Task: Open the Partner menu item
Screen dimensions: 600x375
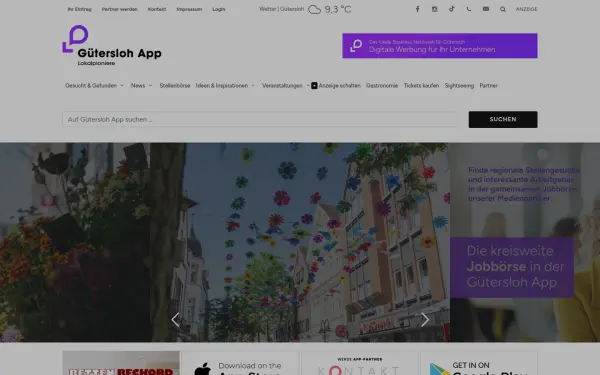Action: click(489, 85)
